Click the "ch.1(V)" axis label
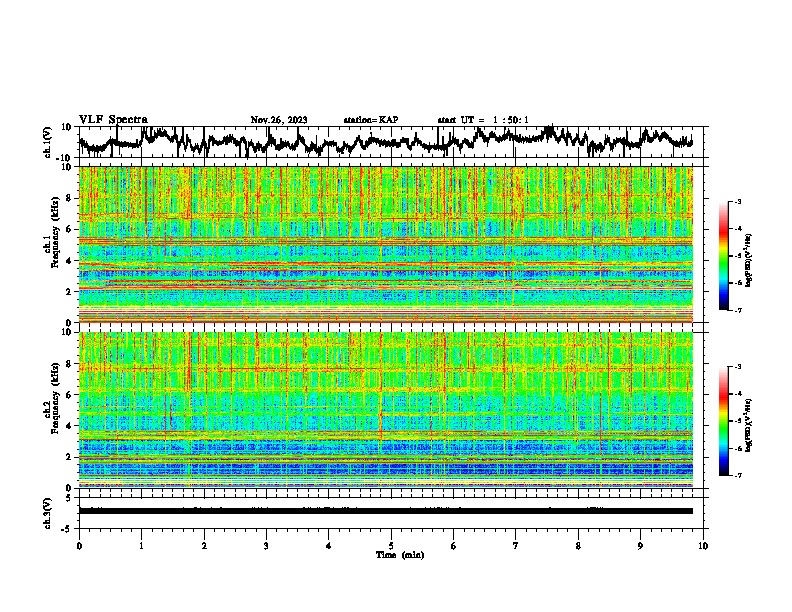 pos(48,142)
